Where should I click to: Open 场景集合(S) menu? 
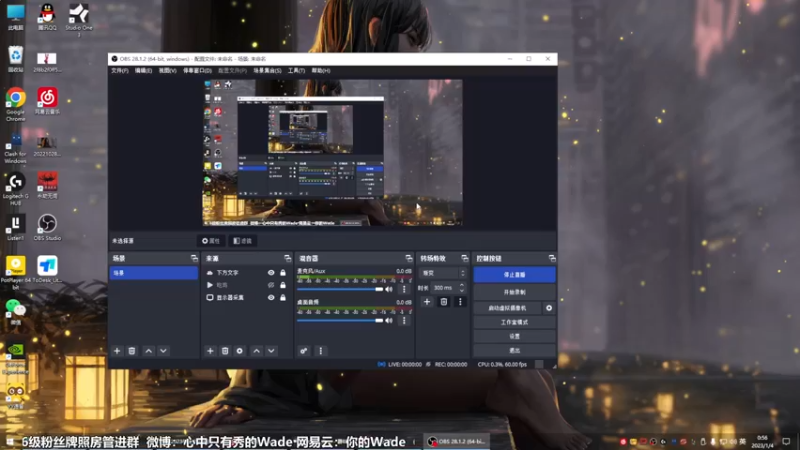[x=267, y=70]
